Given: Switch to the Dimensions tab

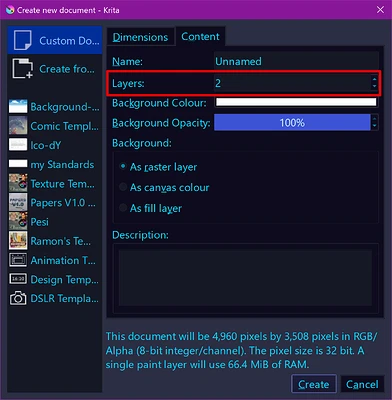Looking at the screenshot, I should point(140,37).
